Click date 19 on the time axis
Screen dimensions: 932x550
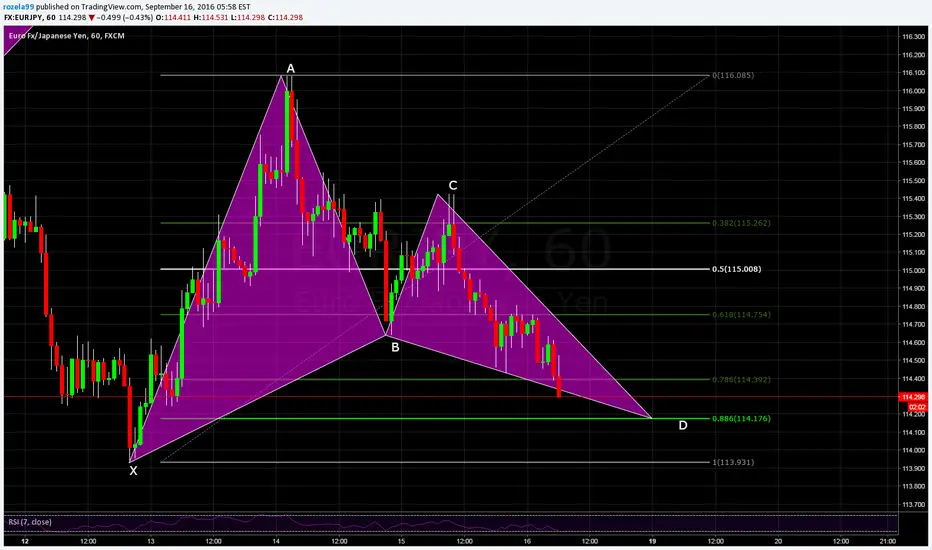[653, 541]
